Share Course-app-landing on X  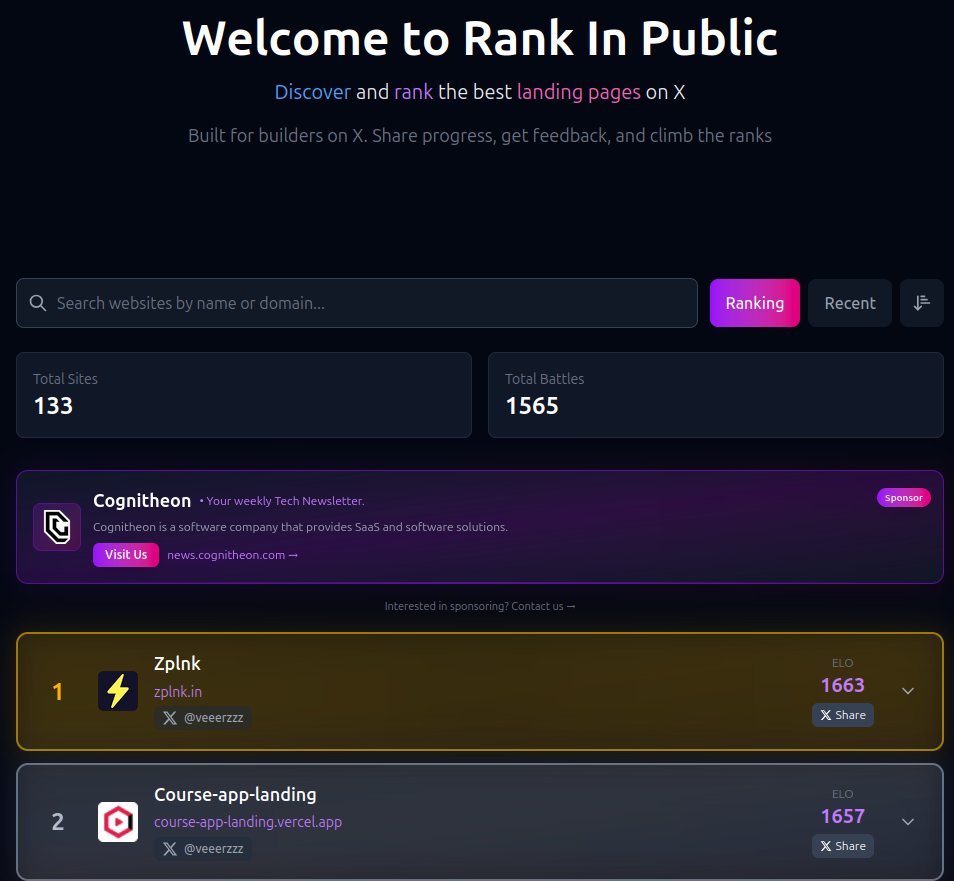(x=843, y=846)
